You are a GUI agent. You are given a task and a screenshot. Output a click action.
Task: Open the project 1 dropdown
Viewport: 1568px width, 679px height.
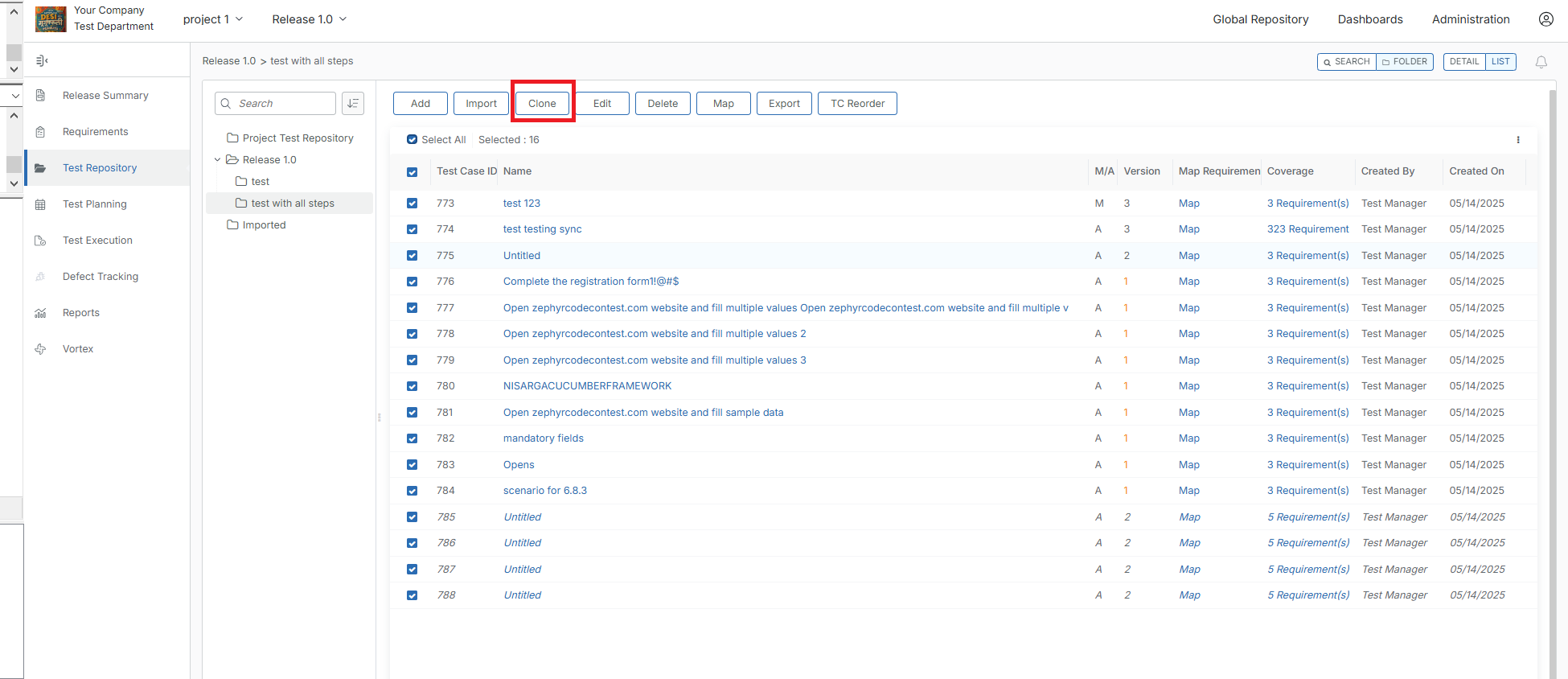212,19
